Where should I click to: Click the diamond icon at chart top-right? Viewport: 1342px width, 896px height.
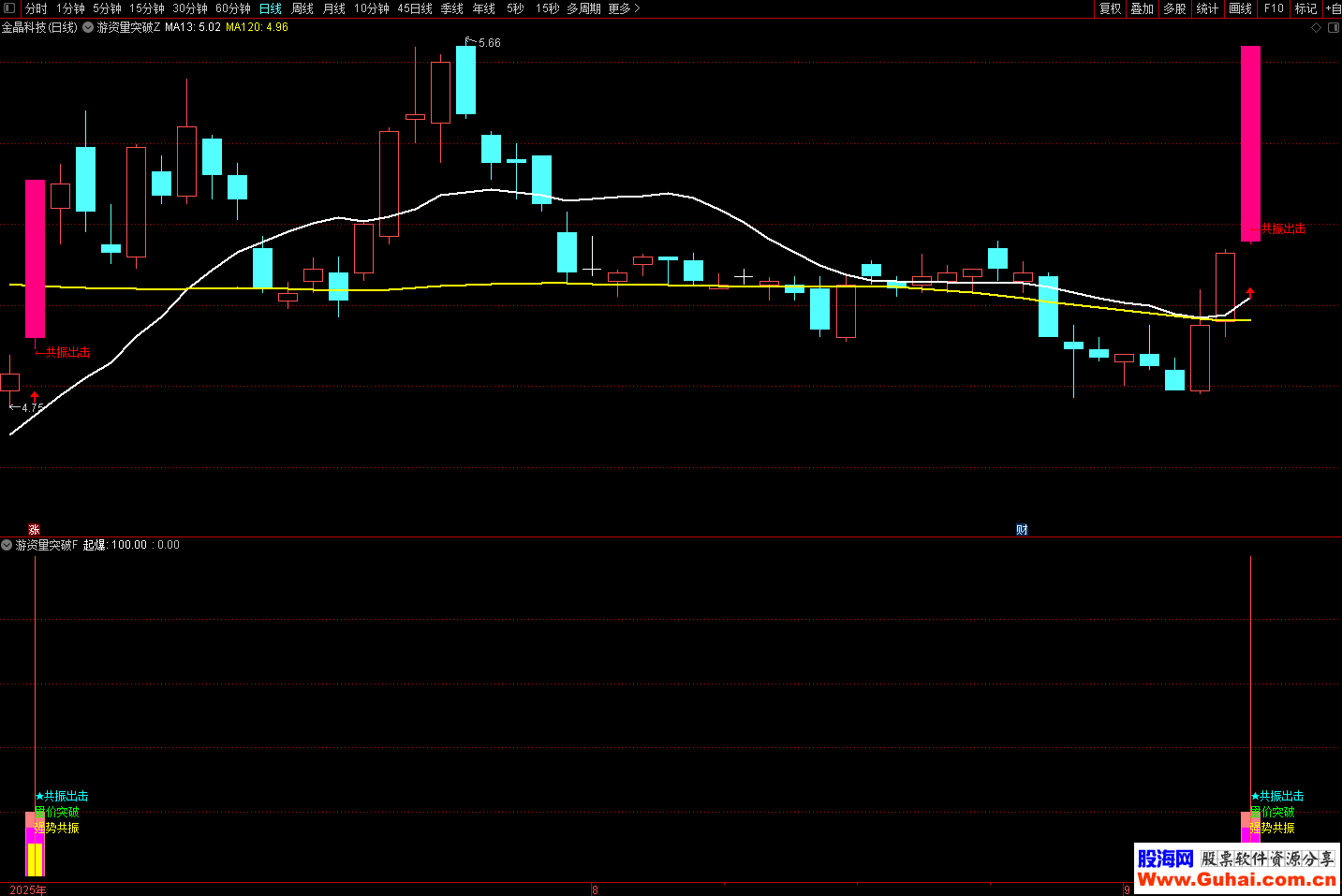click(x=1317, y=28)
